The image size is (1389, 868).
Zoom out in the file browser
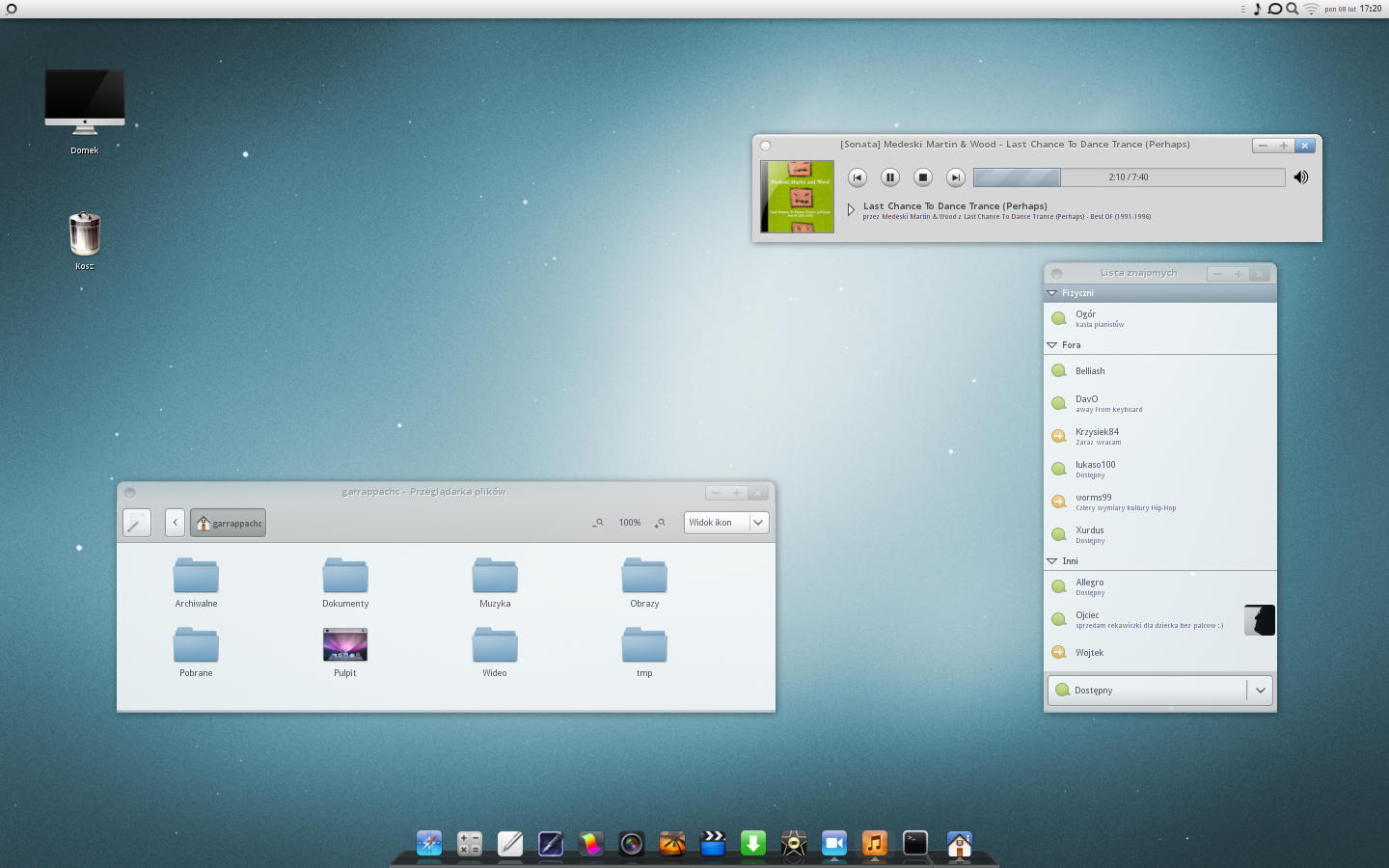point(598,523)
